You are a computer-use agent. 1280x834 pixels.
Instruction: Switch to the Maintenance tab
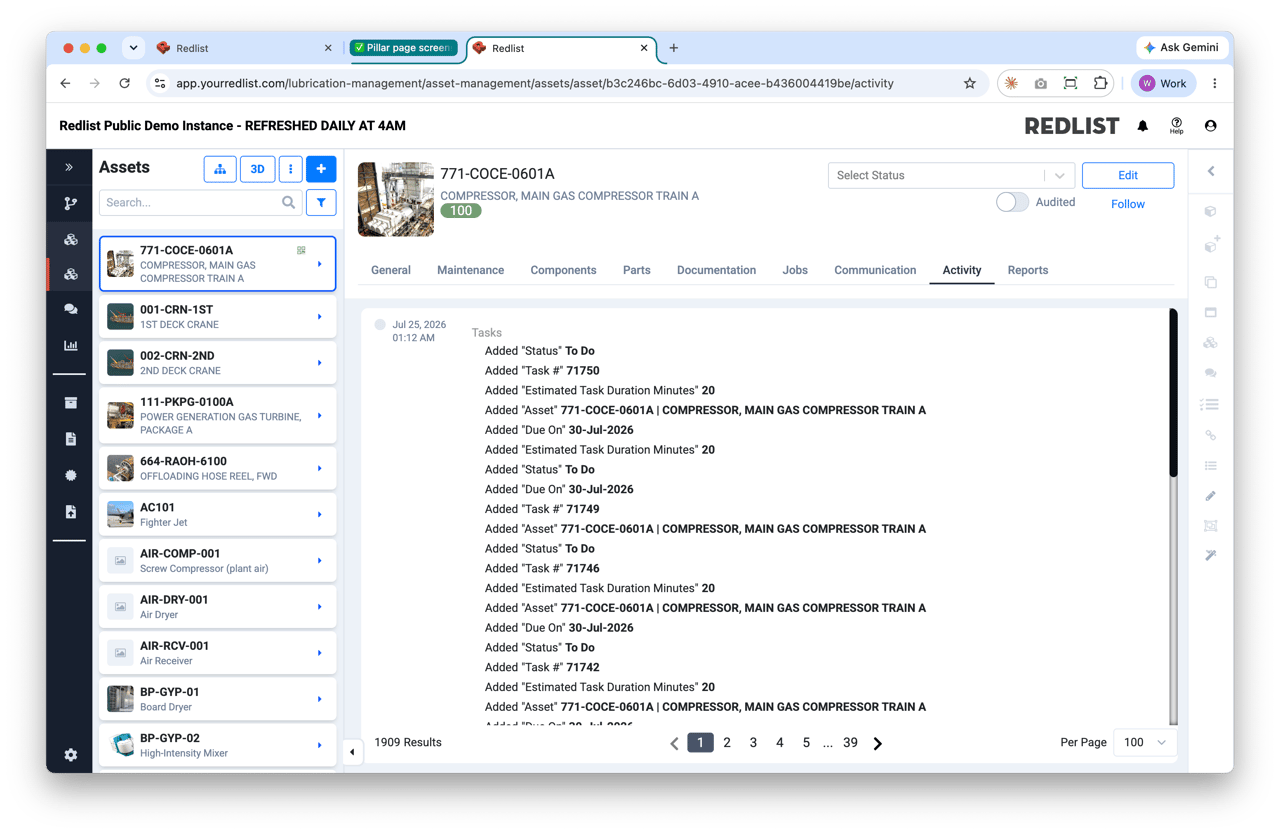(x=470, y=270)
